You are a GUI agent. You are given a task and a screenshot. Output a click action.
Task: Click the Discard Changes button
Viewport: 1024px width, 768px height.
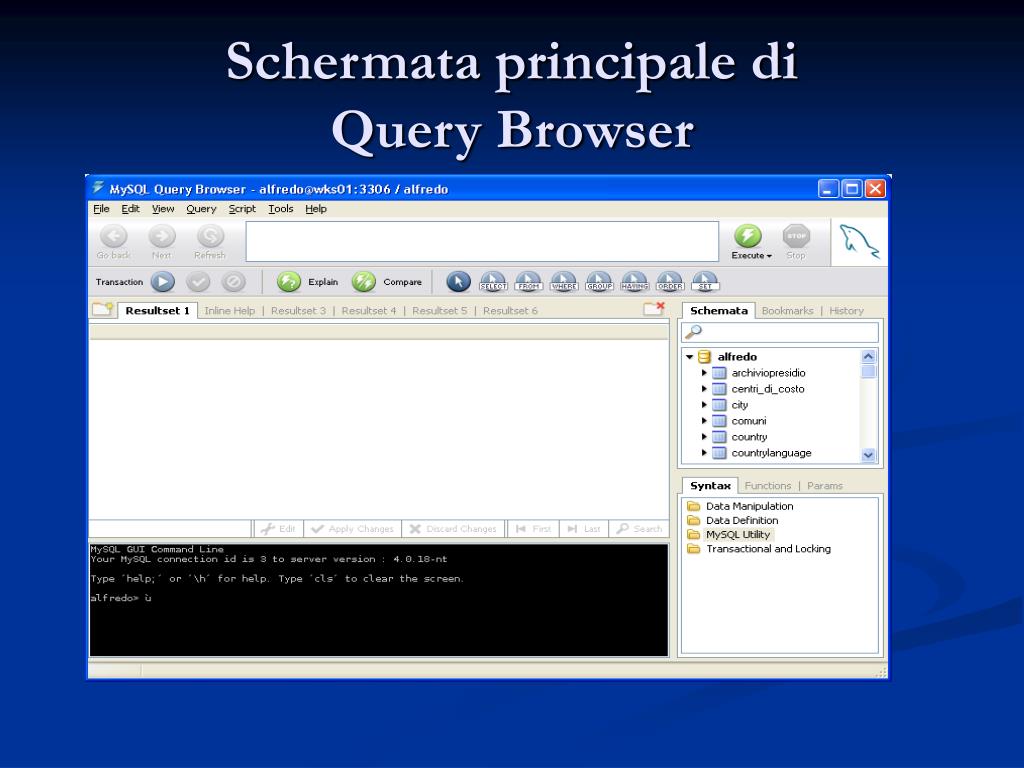453,529
